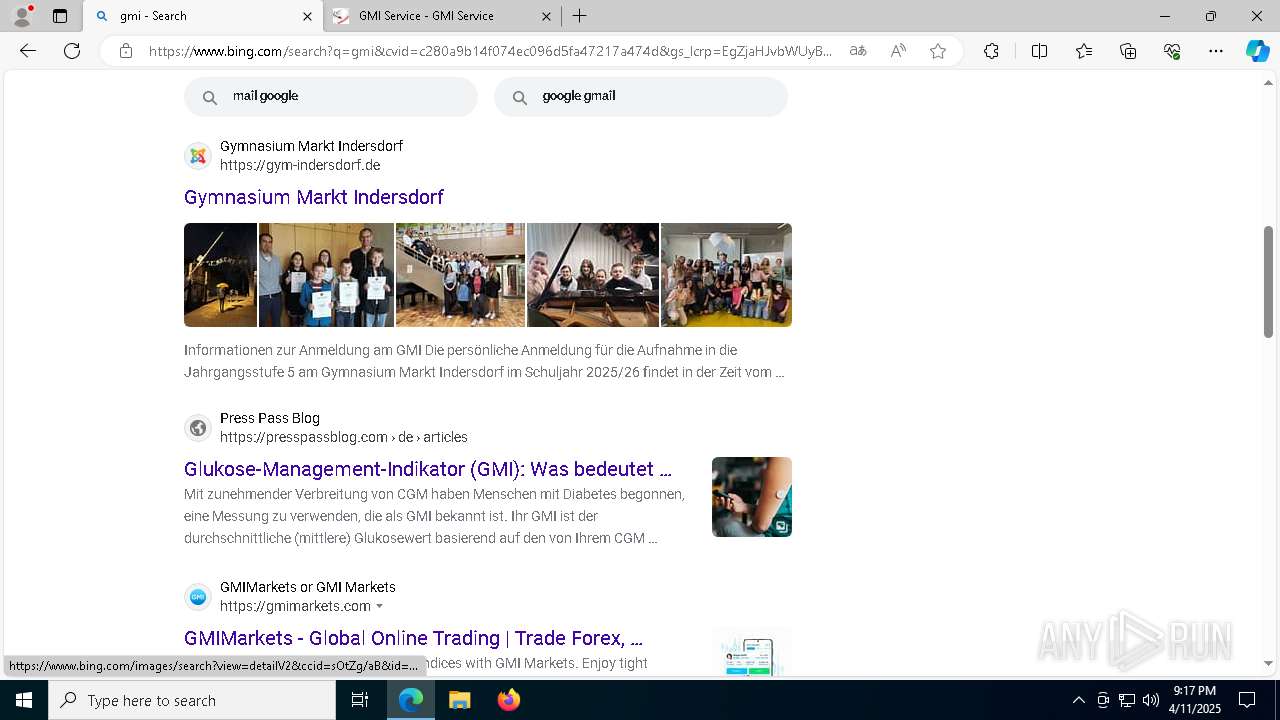The height and width of the screenshot is (720, 1280).
Task: Open File Explorer on the taskbar
Action: tap(459, 700)
